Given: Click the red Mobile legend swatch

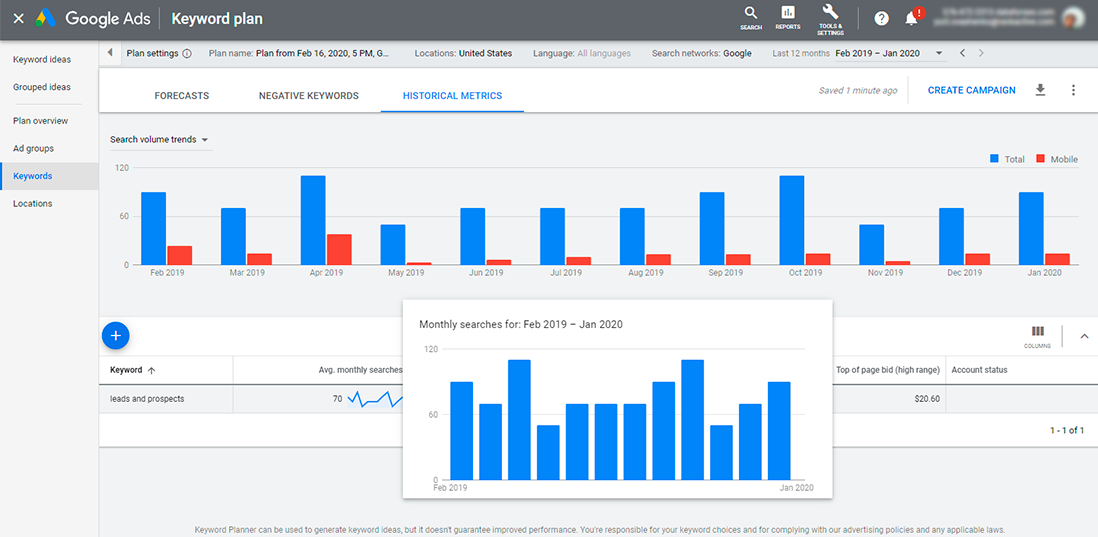Looking at the screenshot, I should point(1041,159).
